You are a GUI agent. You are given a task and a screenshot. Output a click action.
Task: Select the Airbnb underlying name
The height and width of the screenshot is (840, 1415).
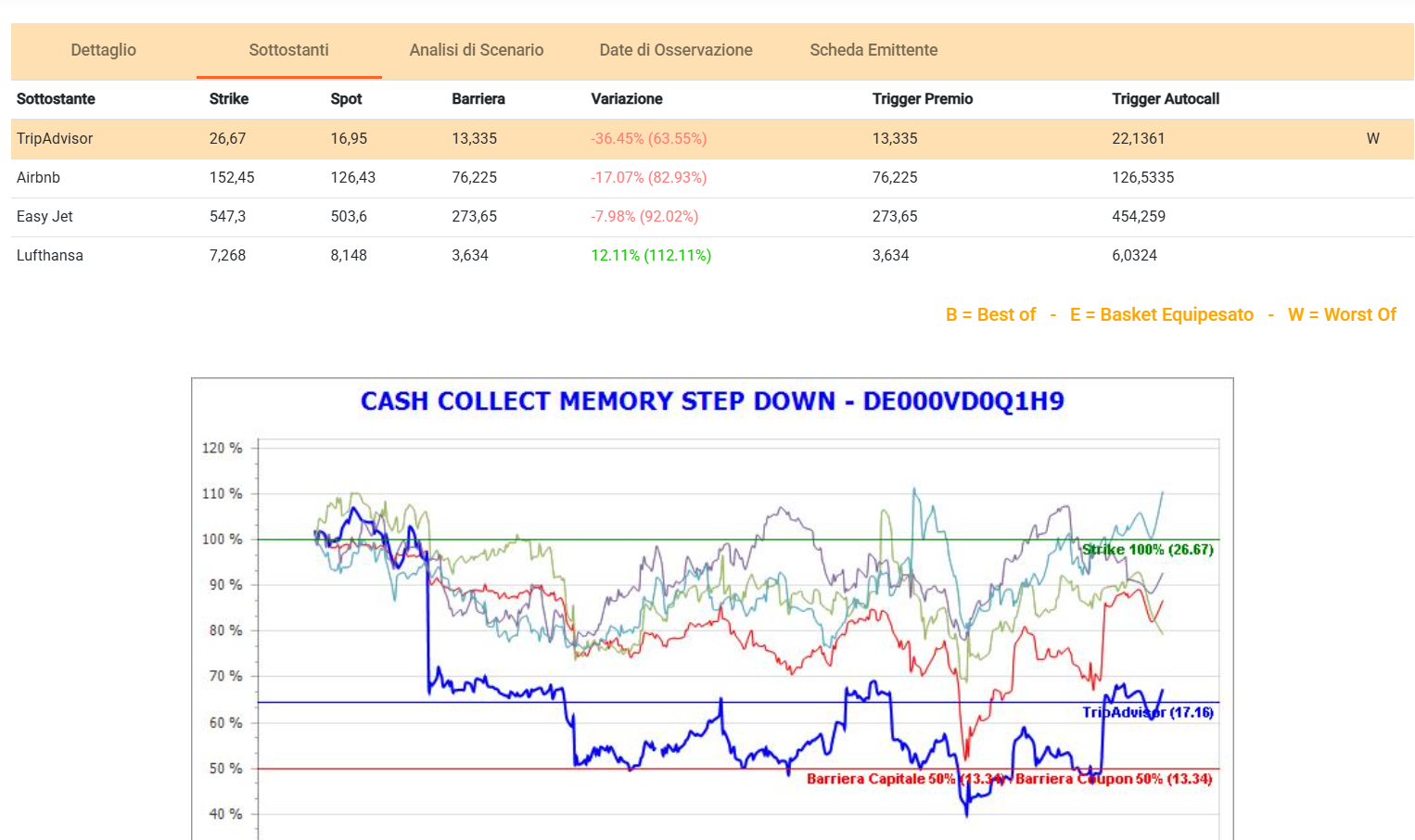coord(38,178)
